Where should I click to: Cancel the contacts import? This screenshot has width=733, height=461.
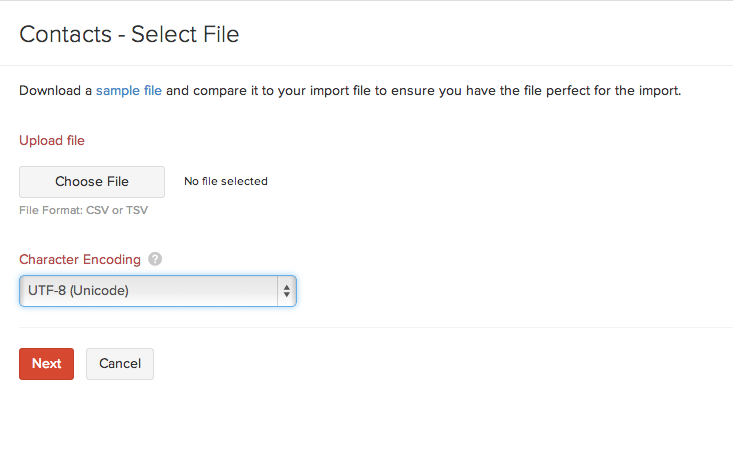(x=120, y=364)
